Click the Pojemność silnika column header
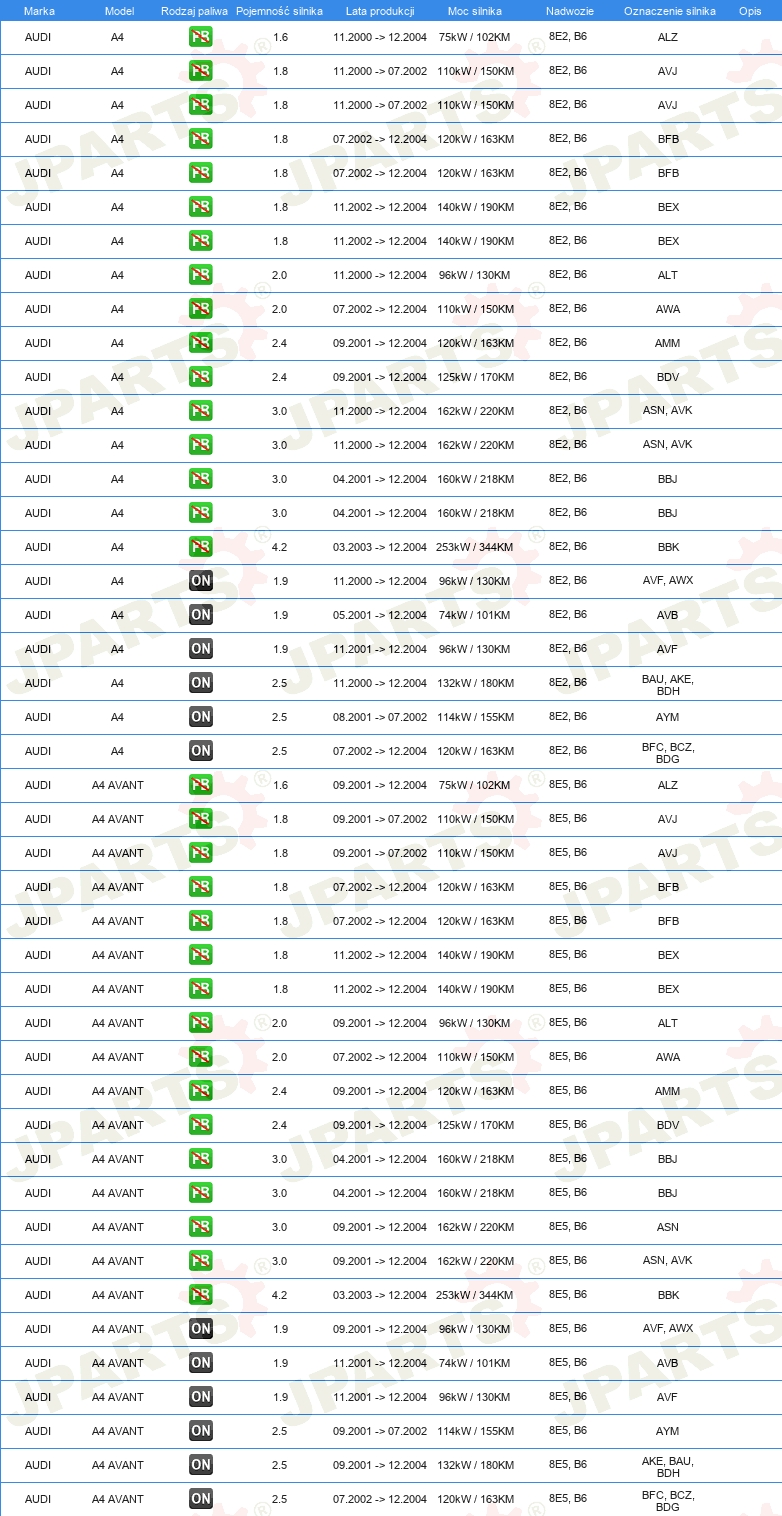782x1516 pixels. coord(279,11)
